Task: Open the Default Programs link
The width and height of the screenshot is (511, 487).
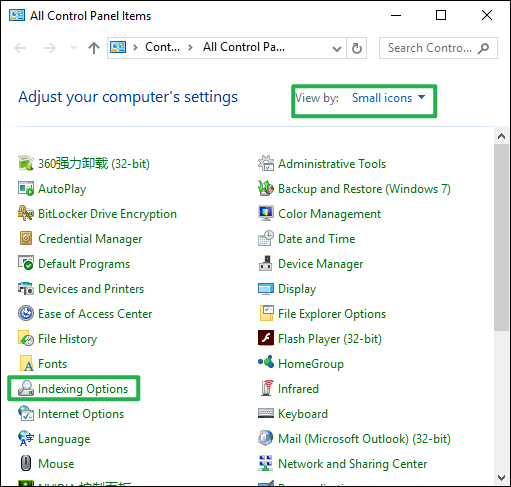Action: point(84,264)
